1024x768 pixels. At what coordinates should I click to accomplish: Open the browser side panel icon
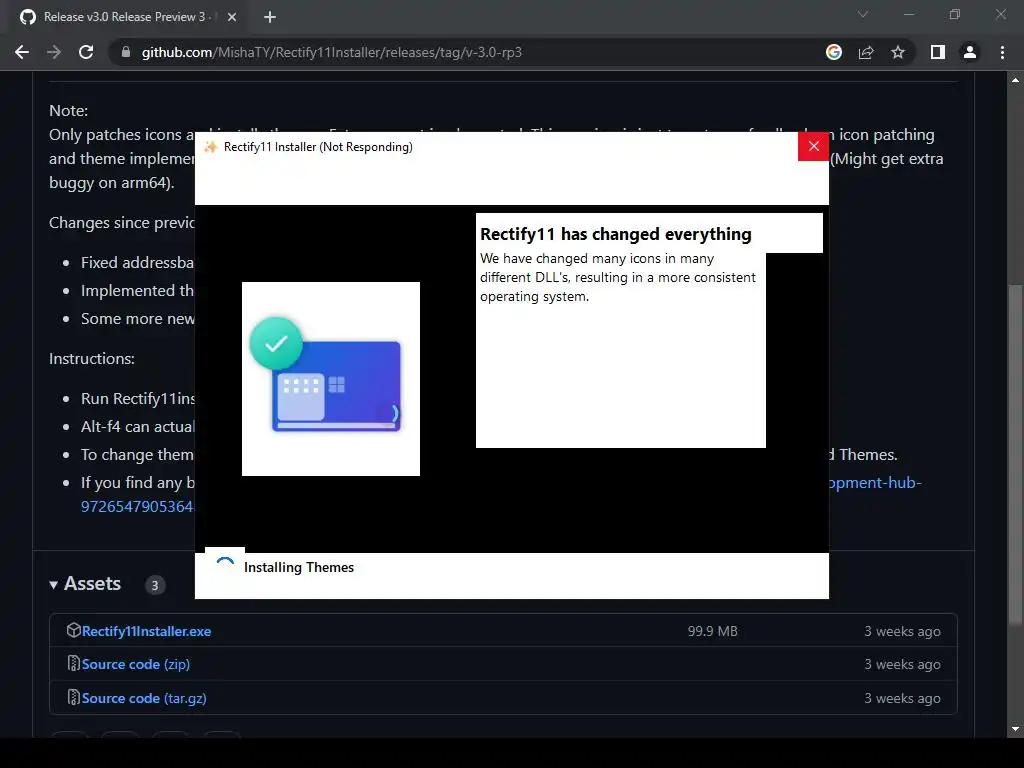[938, 52]
